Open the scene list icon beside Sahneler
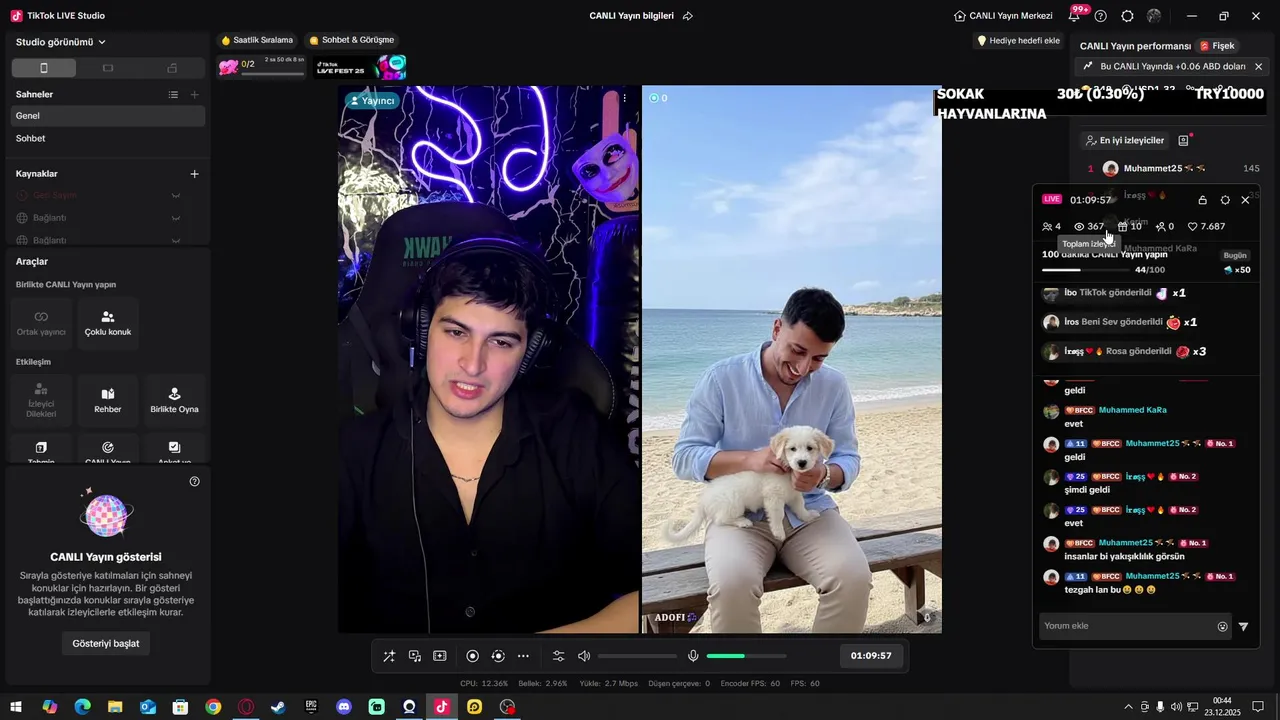This screenshot has height=720, width=1280. coord(173,94)
